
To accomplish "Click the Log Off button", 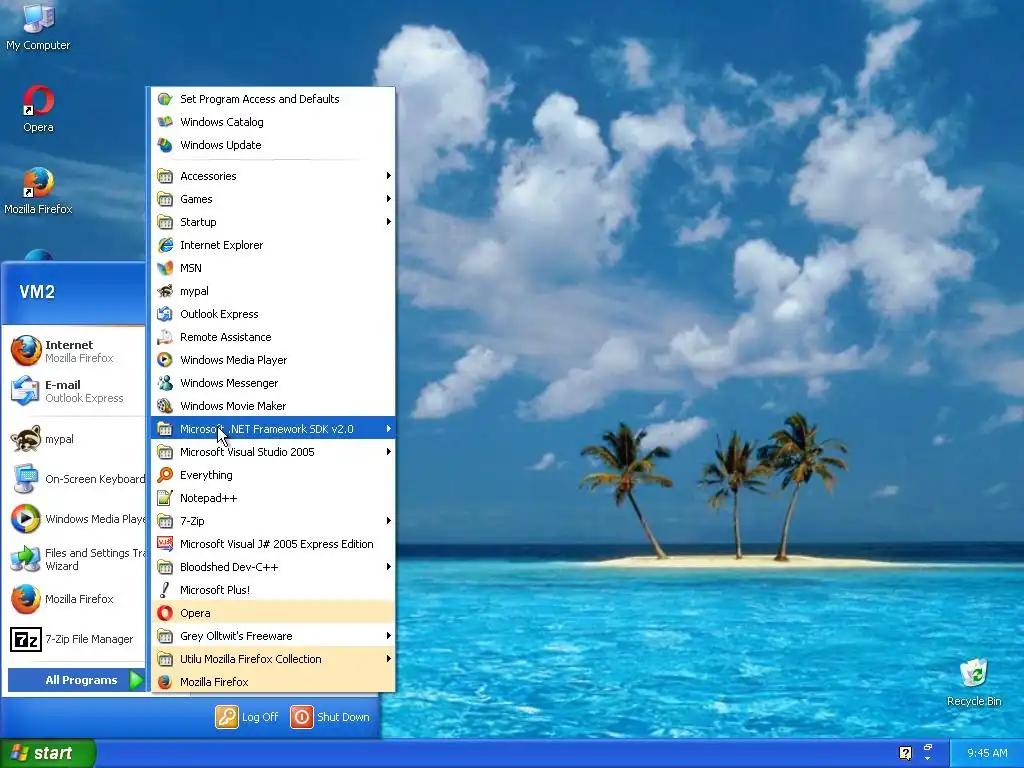I will pyautogui.click(x=248, y=716).
